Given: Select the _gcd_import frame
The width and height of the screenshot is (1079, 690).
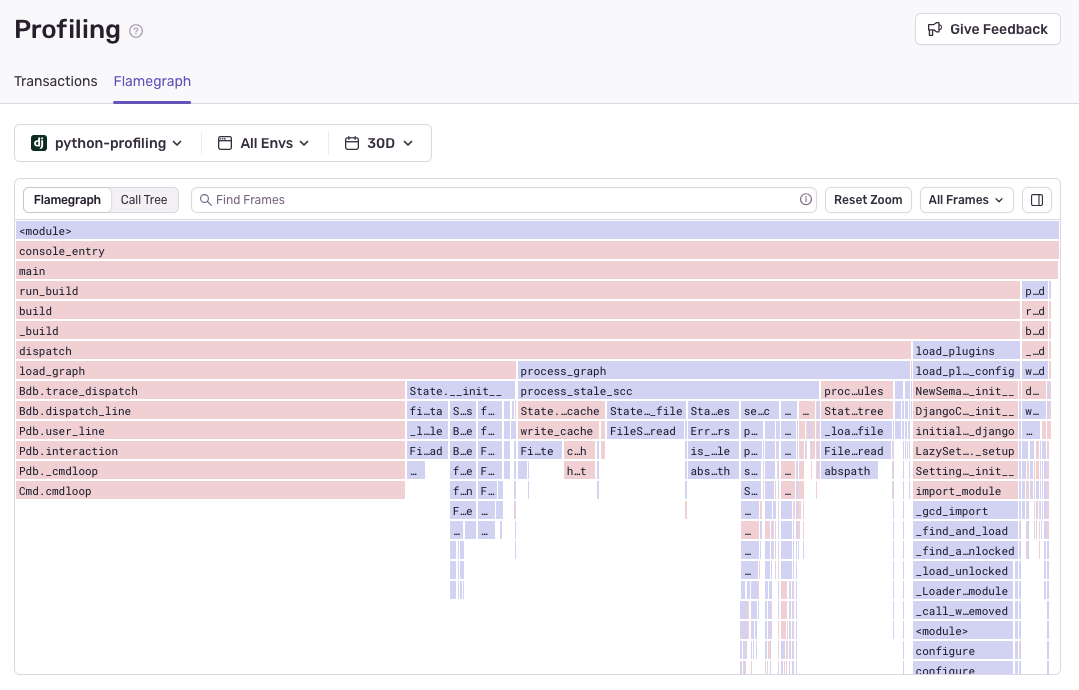Looking at the screenshot, I should coord(965,510).
